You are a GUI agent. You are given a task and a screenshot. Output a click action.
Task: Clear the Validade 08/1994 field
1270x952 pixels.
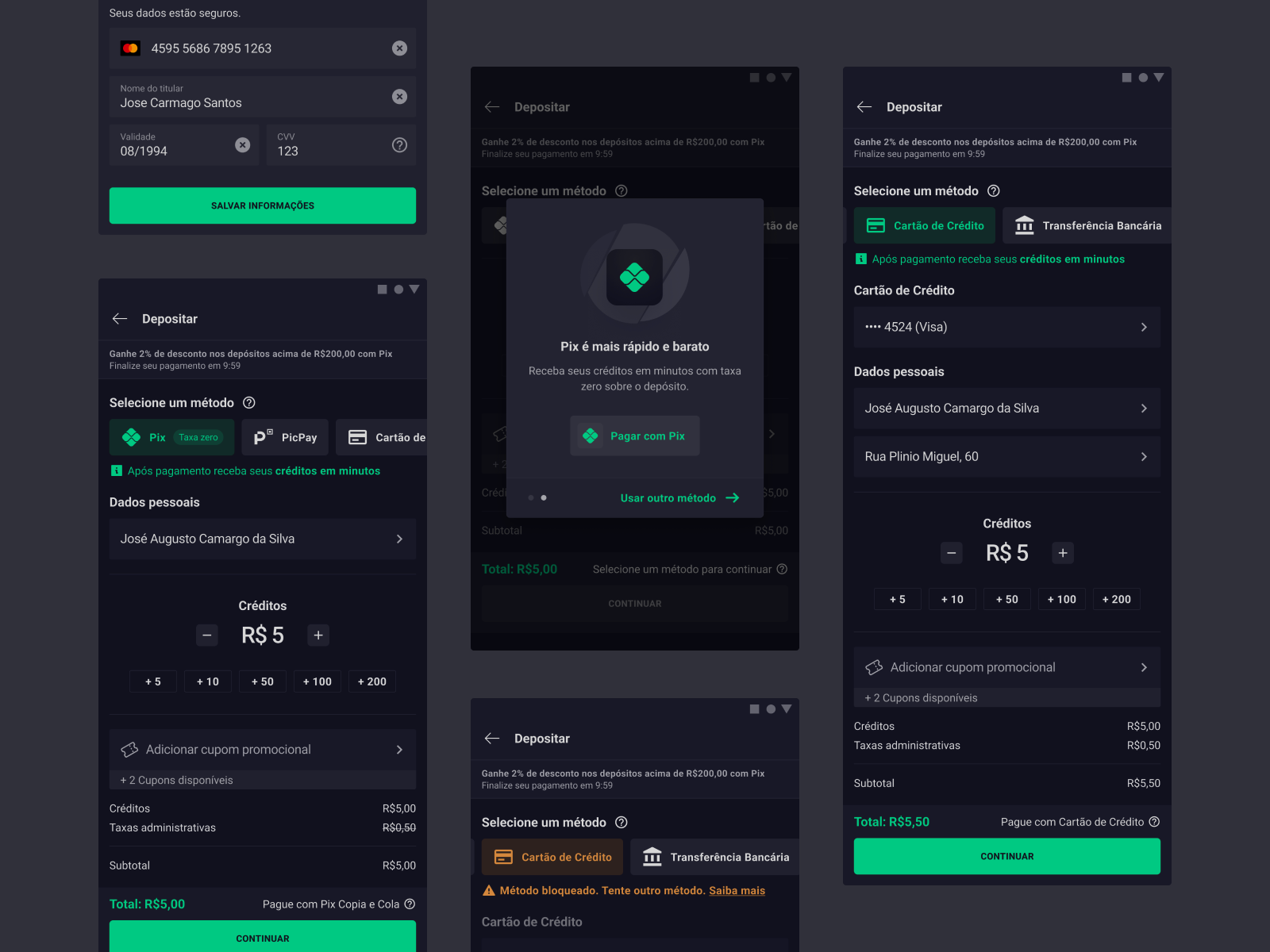[x=243, y=145]
